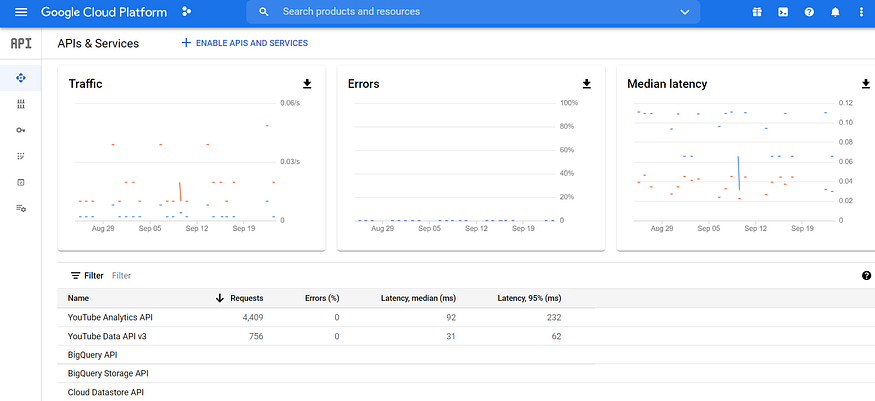Click the blue spike line in latency chart
875x401 pixels.
point(739,173)
